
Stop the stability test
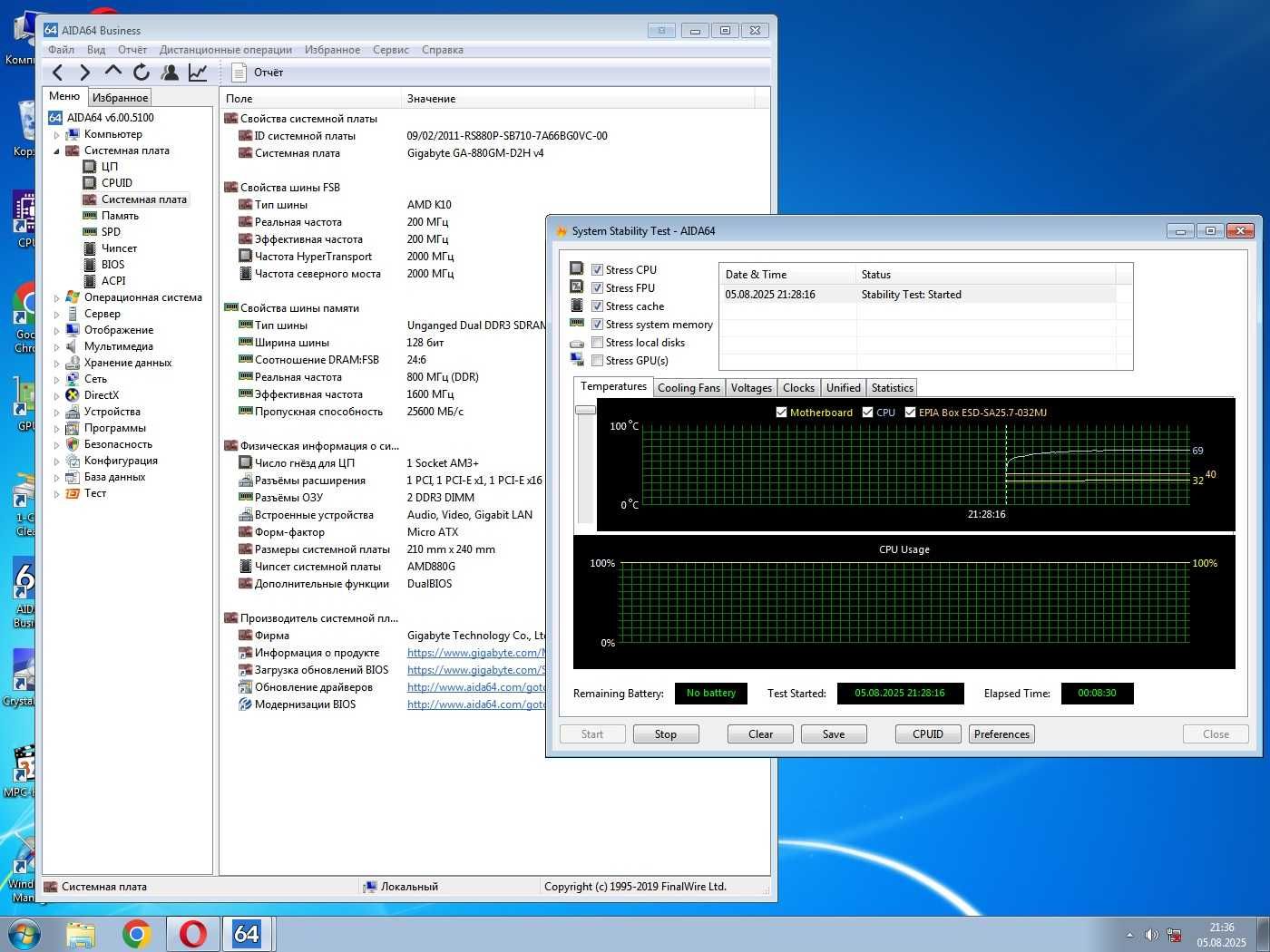665,734
